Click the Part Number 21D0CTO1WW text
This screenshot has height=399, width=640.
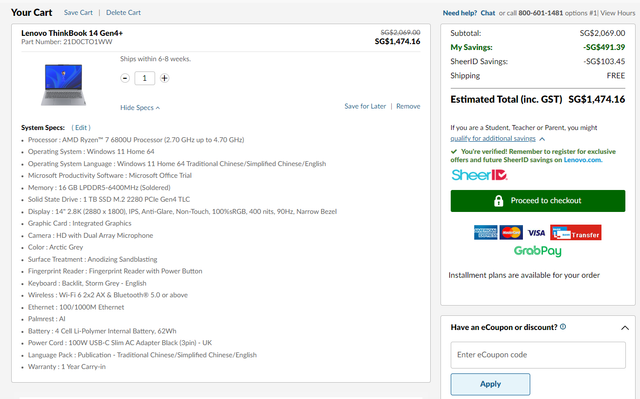tap(67, 42)
